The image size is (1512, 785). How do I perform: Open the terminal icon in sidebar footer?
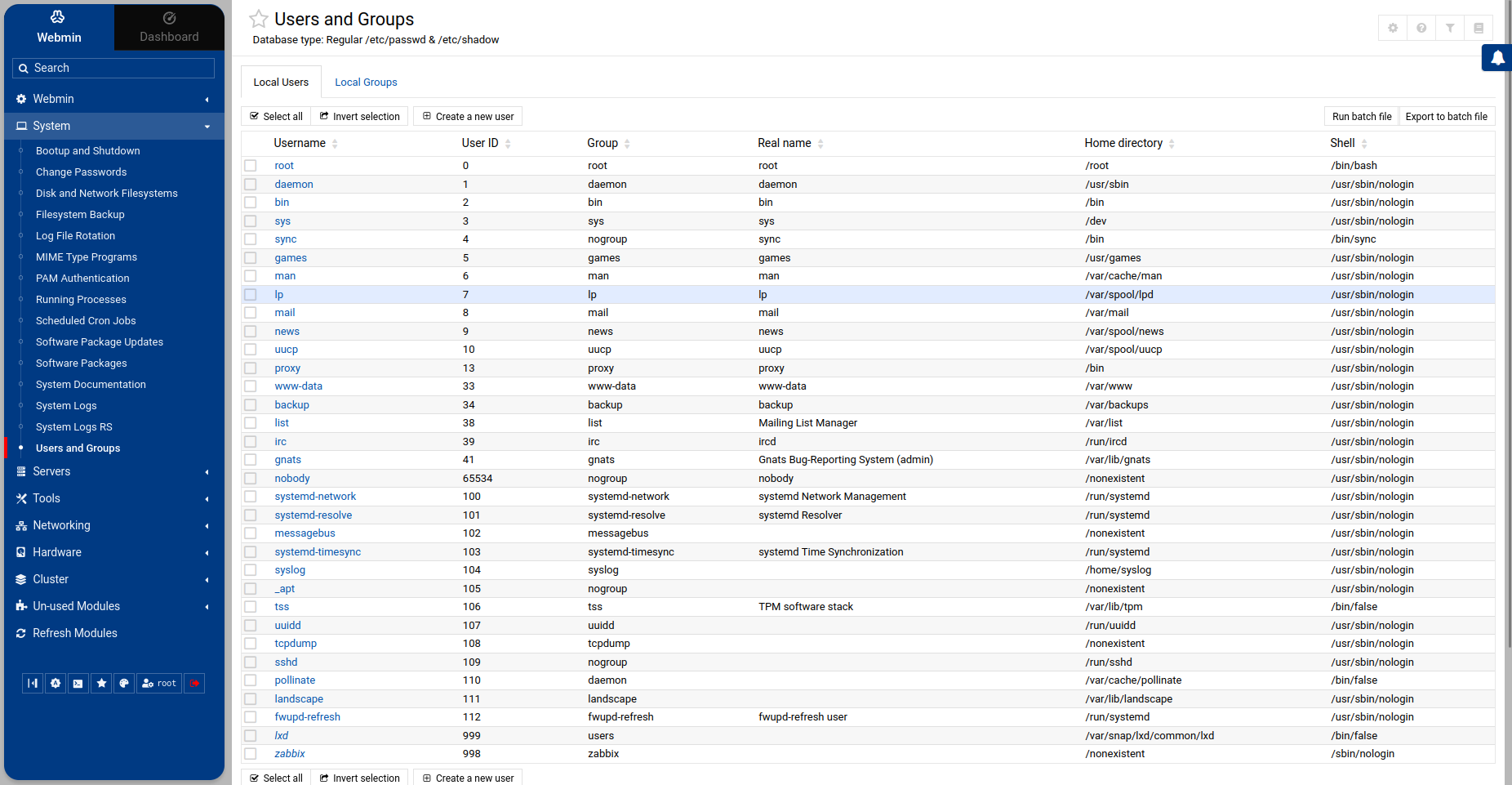pos(78,684)
